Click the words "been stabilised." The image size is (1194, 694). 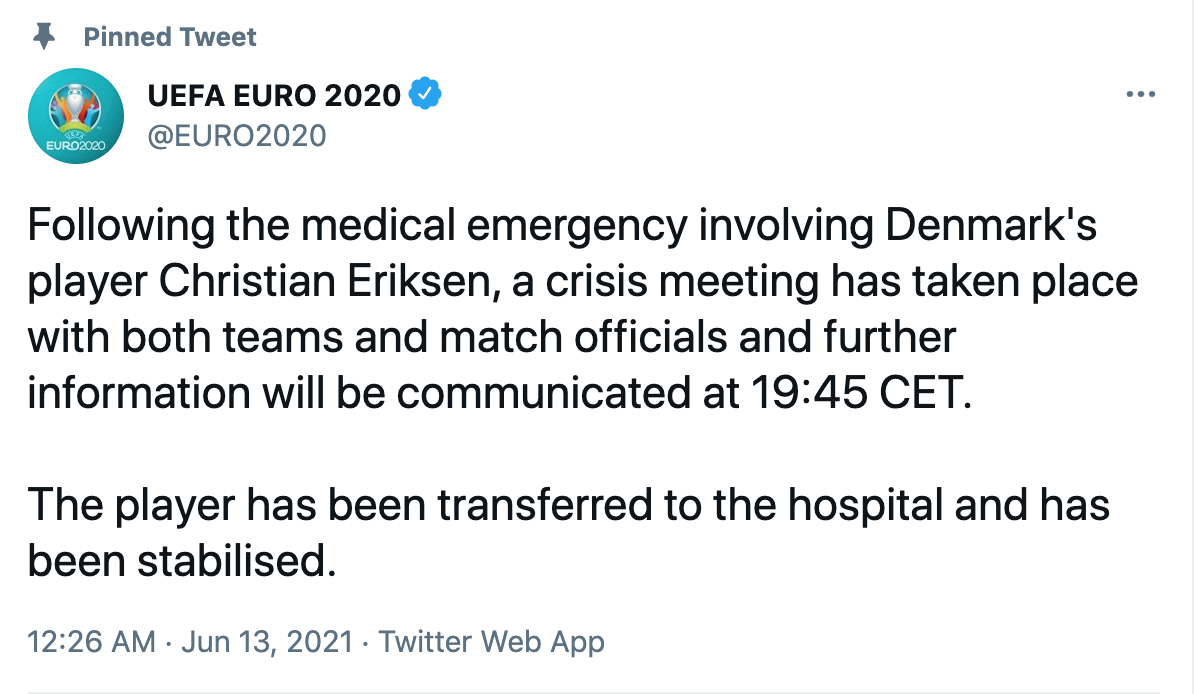tap(180, 561)
